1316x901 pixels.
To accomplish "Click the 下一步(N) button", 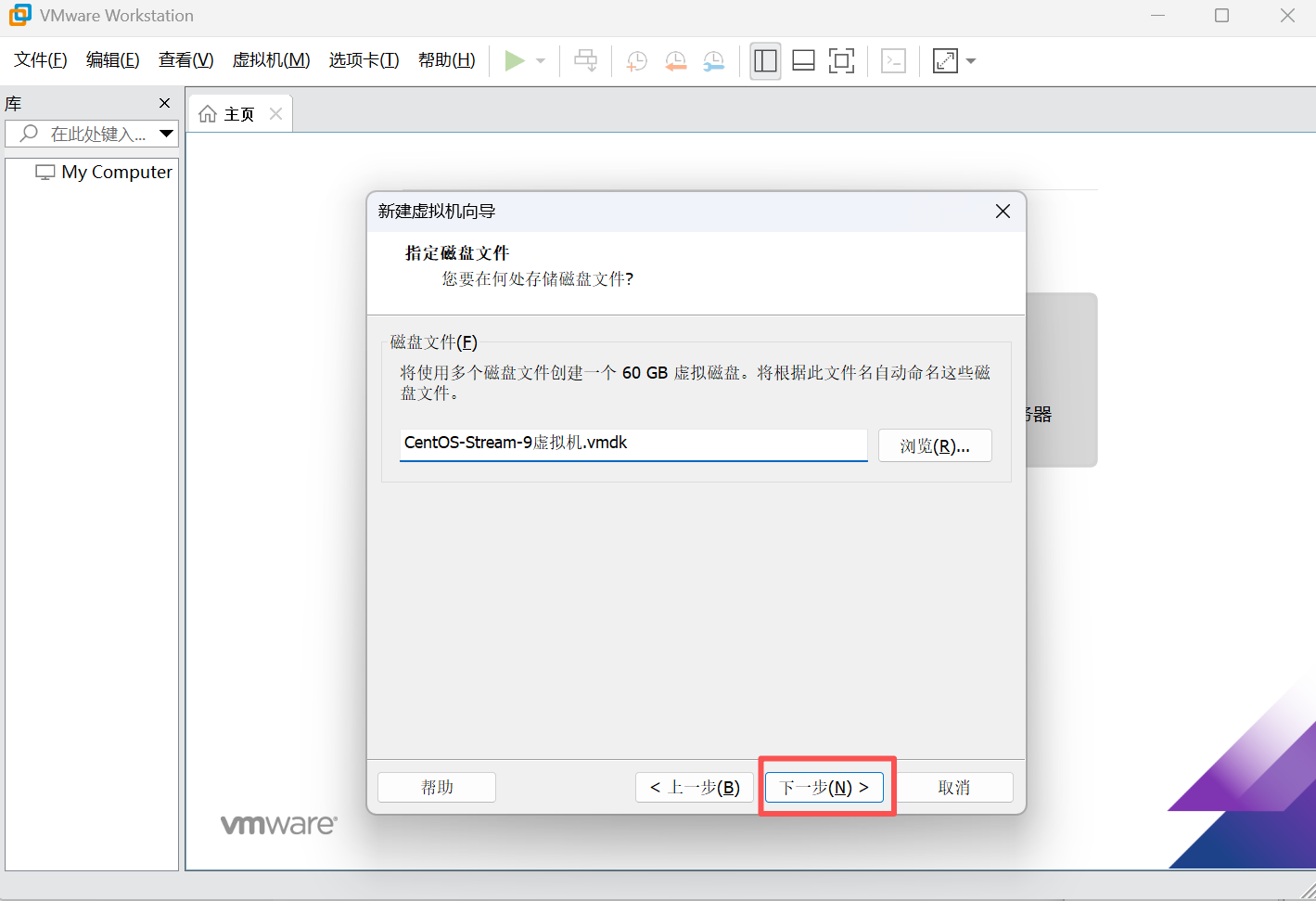I will click(x=824, y=787).
